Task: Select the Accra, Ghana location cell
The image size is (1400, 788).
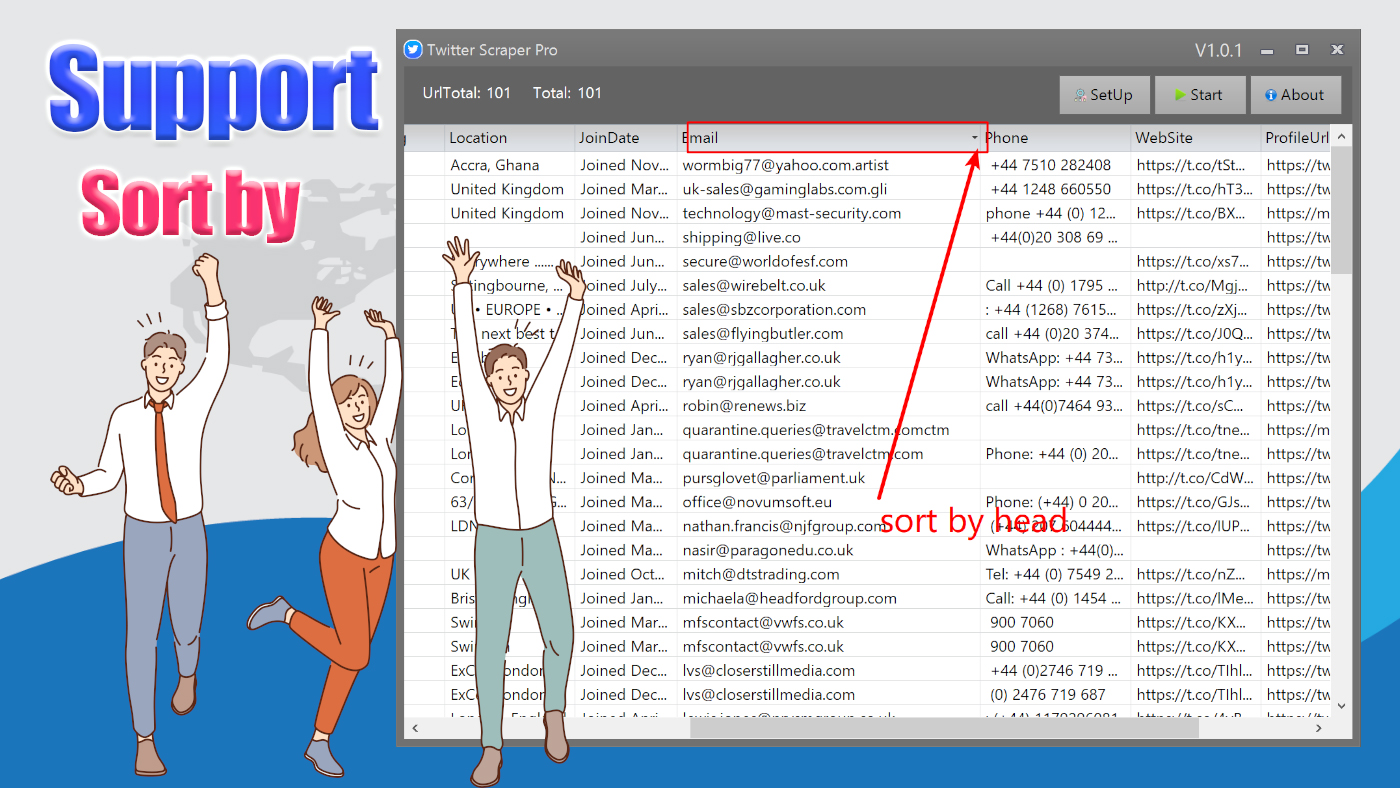Action: [x=495, y=165]
